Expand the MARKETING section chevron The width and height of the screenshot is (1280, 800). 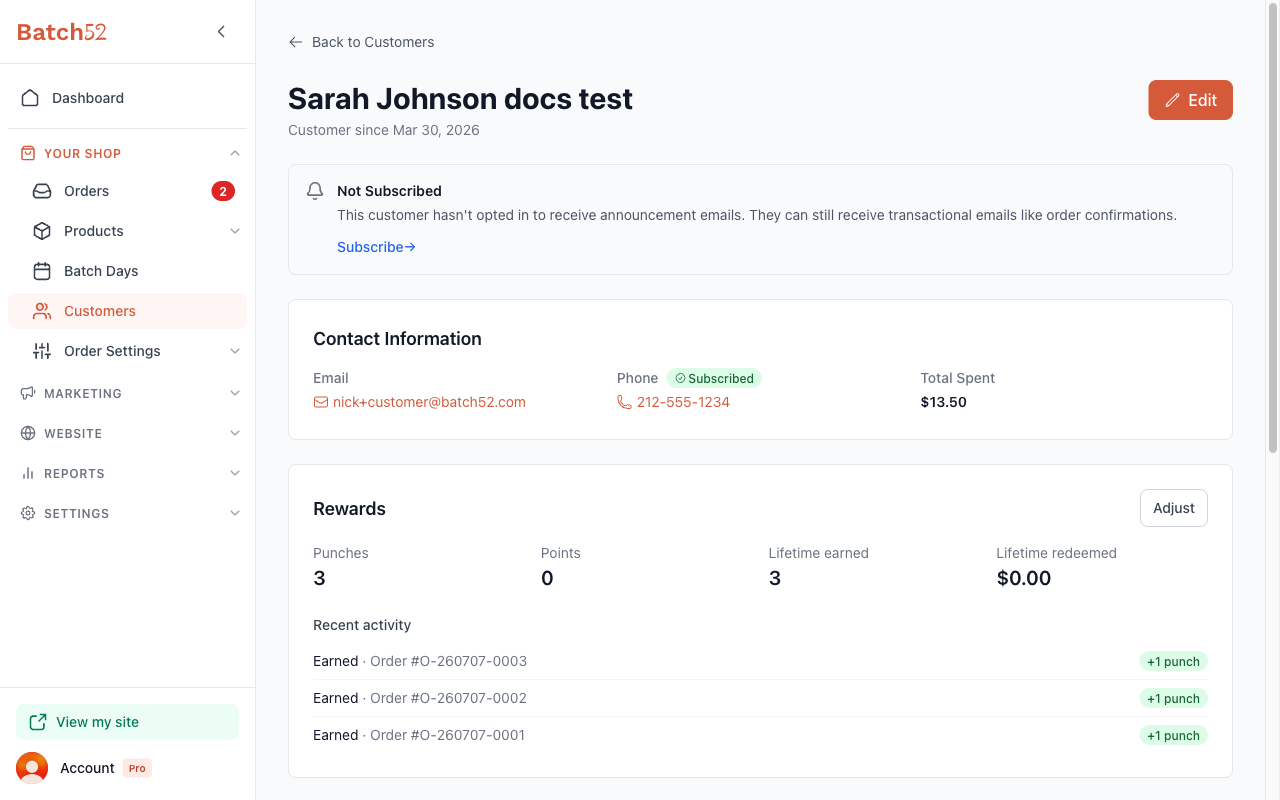tap(235, 393)
